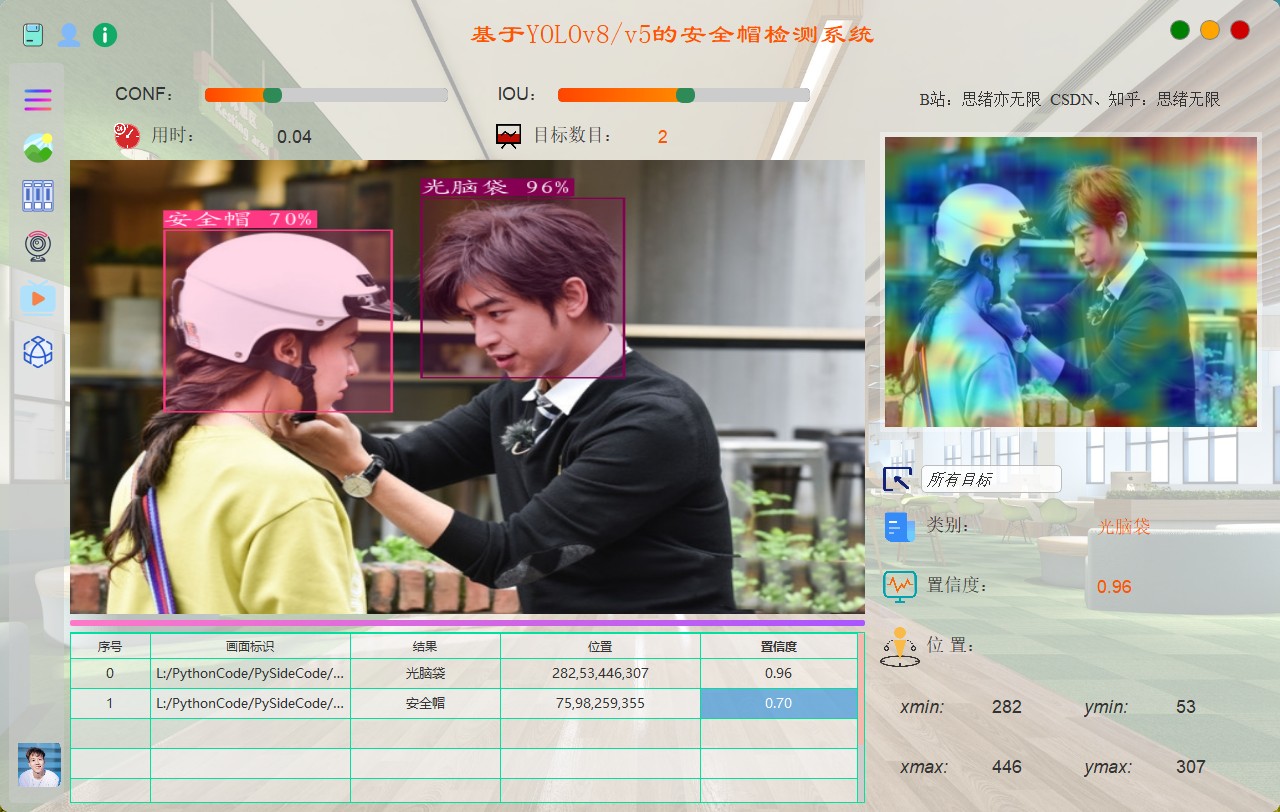Click the 75,98,259,355 position cell

(600, 704)
